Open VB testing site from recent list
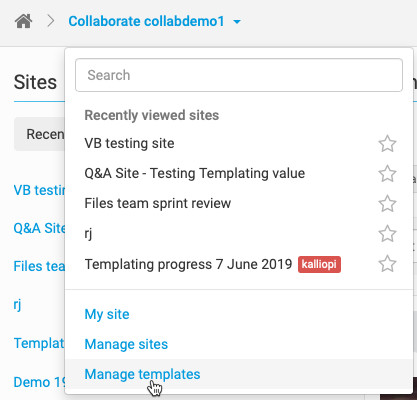The image size is (417, 400). click(129, 143)
